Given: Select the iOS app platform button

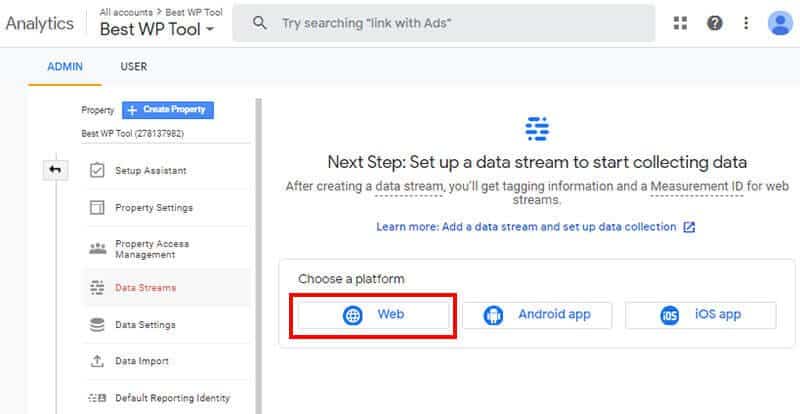Looking at the screenshot, I should click(701, 315).
